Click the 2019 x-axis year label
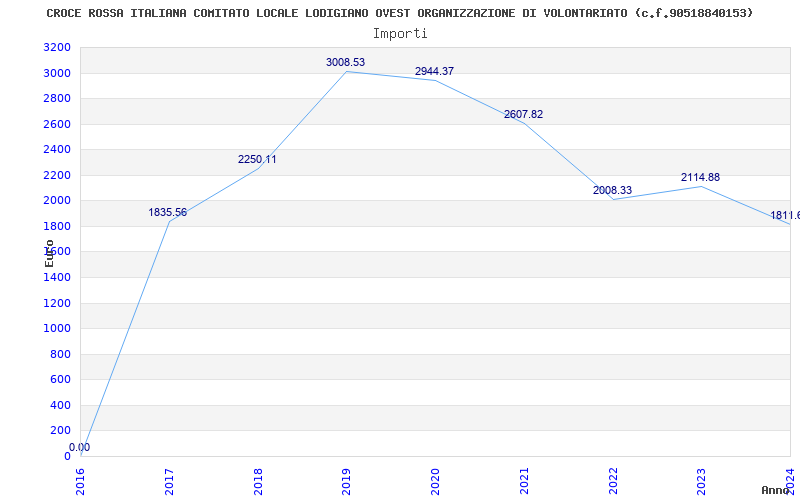Viewport: 800px width, 500px height. tap(346, 481)
